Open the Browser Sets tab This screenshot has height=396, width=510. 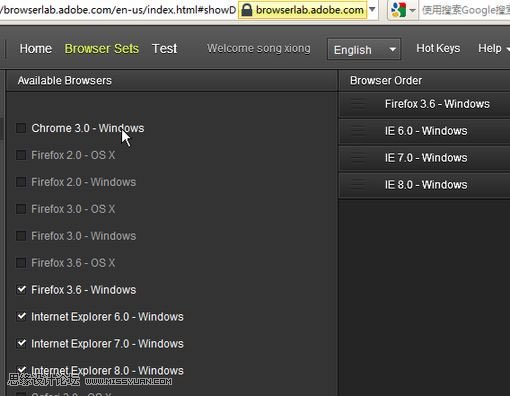click(102, 49)
